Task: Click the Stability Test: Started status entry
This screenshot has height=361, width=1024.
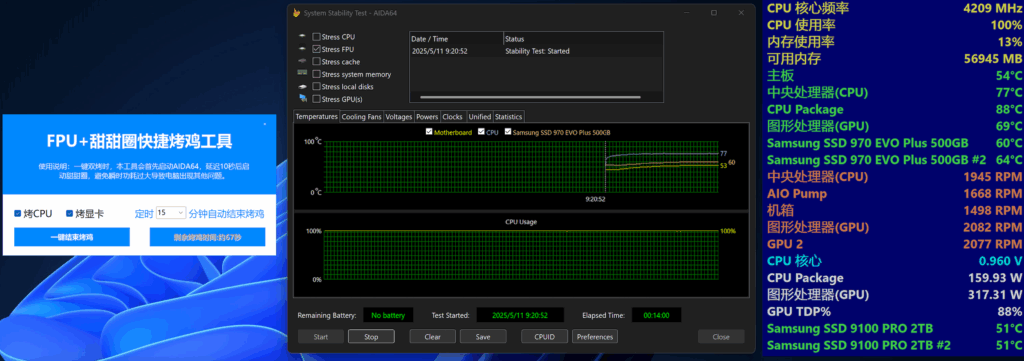Action: tap(537, 51)
